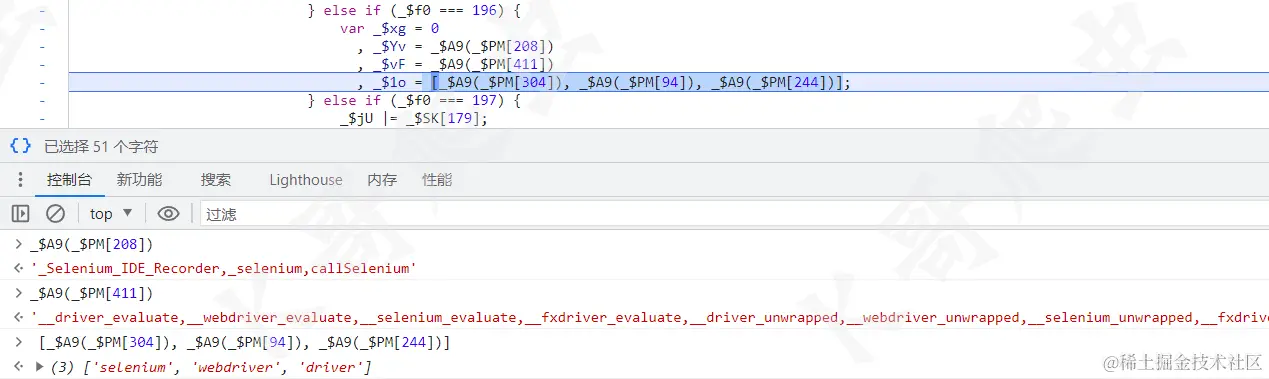The height and width of the screenshot is (379, 1269).
Task: Open the drawer three-dot menu
Action: [20, 180]
